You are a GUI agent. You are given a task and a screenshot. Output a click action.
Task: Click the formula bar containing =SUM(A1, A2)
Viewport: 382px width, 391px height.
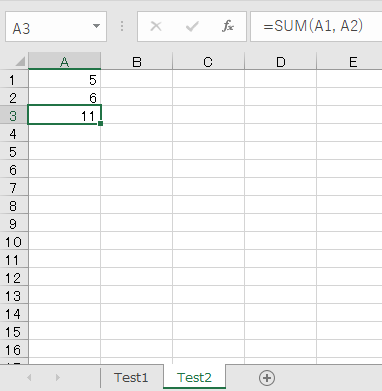[316, 26]
